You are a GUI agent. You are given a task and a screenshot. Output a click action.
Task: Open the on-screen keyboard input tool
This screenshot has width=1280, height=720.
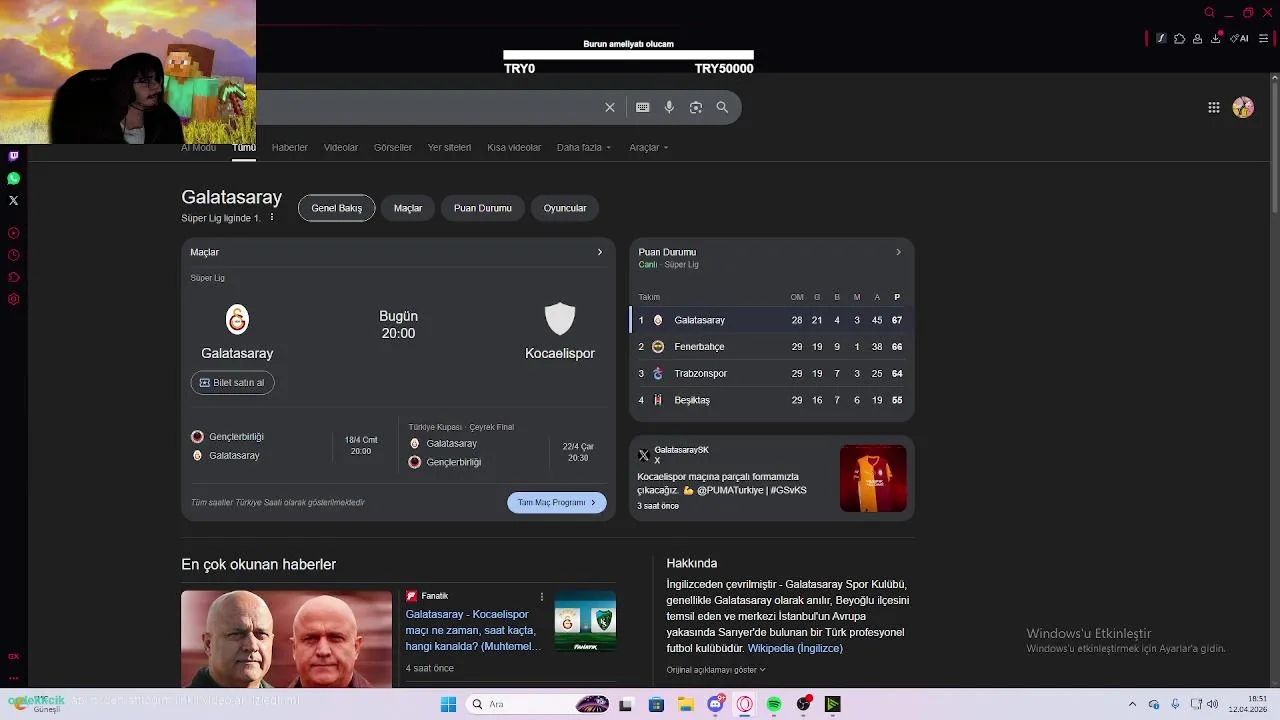(x=642, y=107)
